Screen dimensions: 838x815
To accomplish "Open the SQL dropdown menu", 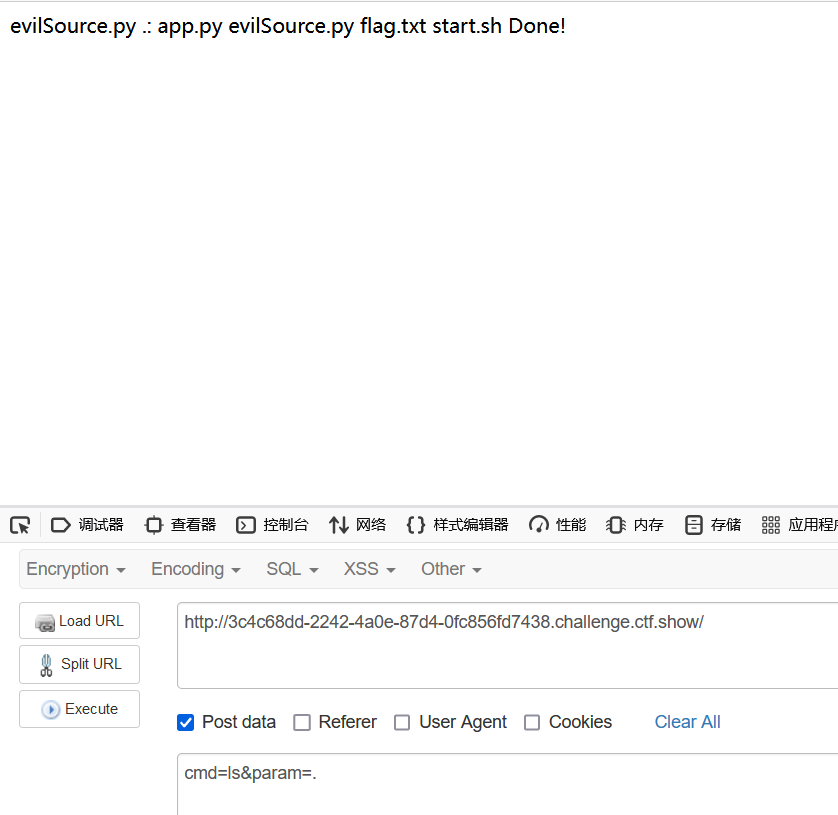I will coord(292,569).
